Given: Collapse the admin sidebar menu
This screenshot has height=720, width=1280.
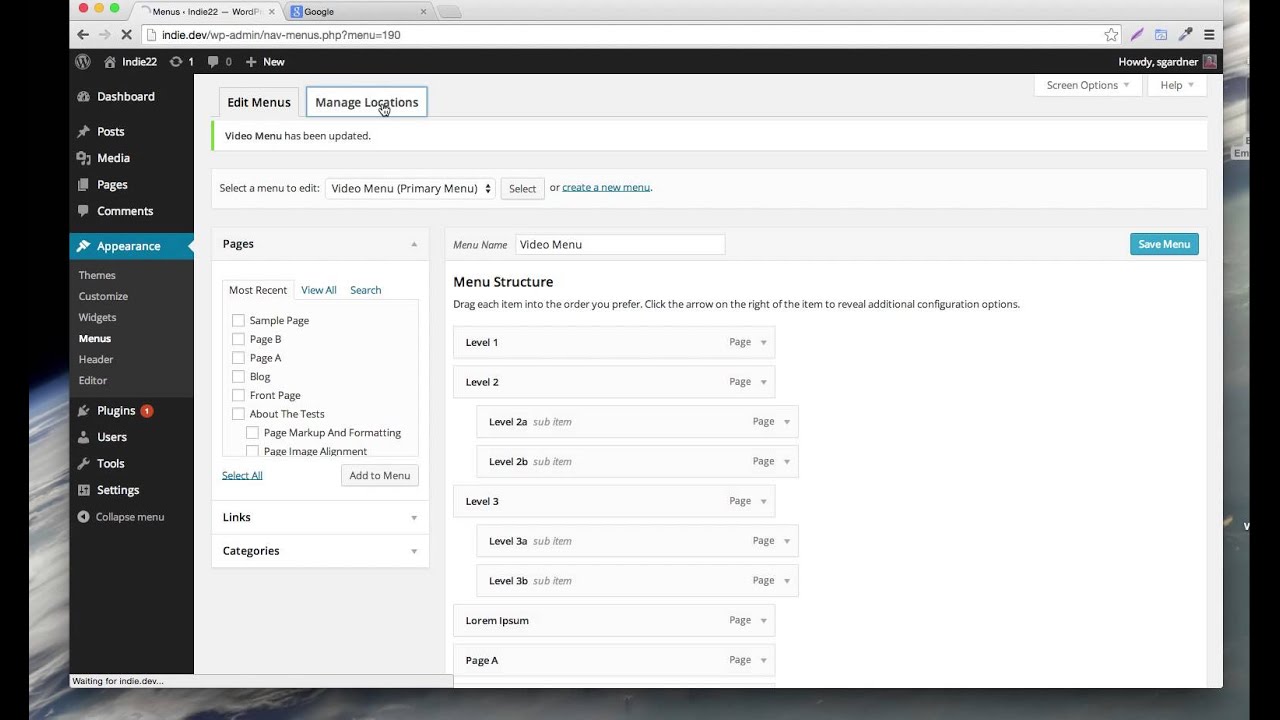Looking at the screenshot, I should tap(121, 517).
